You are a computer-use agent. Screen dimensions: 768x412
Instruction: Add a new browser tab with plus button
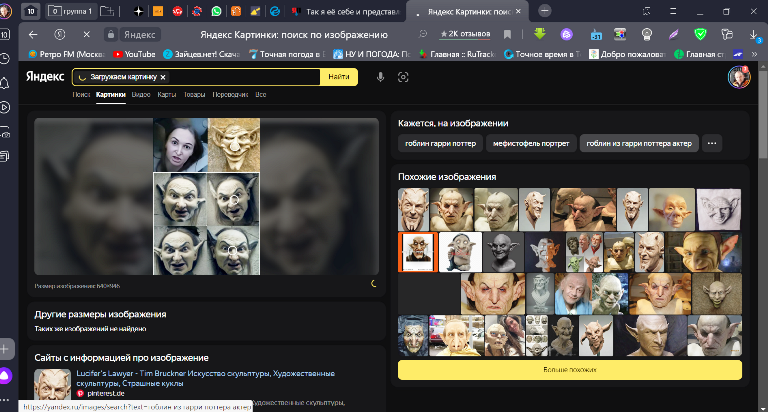tap(544, 11)
